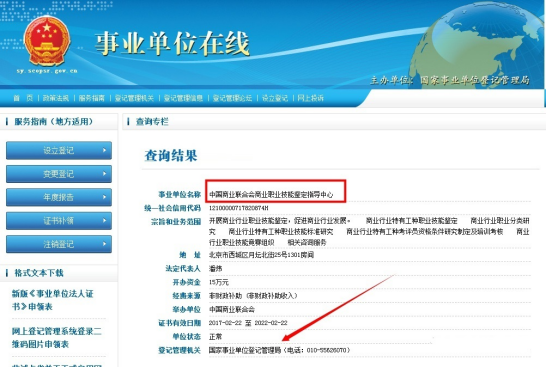Open the 政策法规 menu item
The height and width of the screenshot is (368, 547).
[x=56, y=98]
